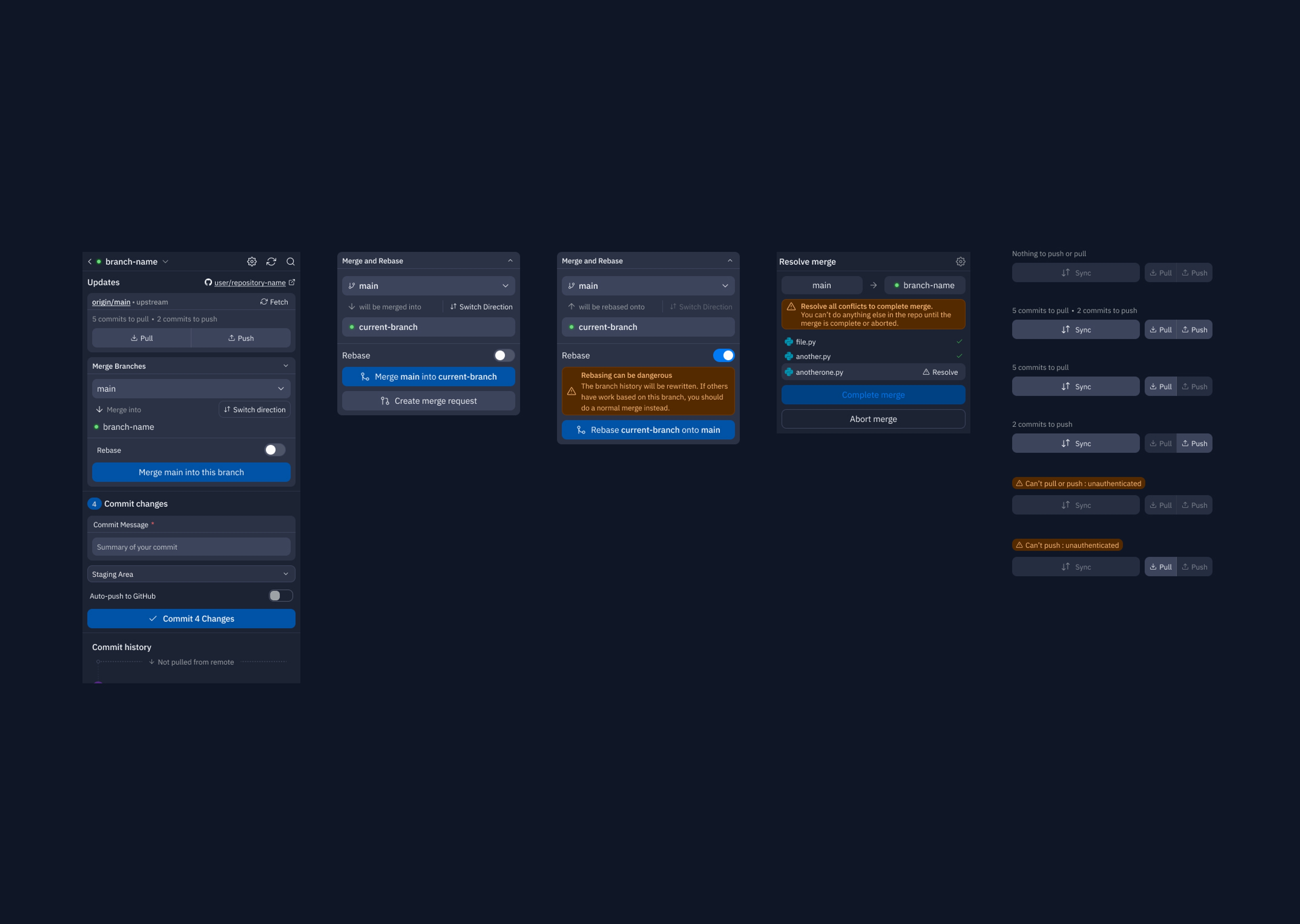The width and height of the screenshot is (1300, 924).
Task: Click the settings gear beside branch-name
Action: click(252, 262)
